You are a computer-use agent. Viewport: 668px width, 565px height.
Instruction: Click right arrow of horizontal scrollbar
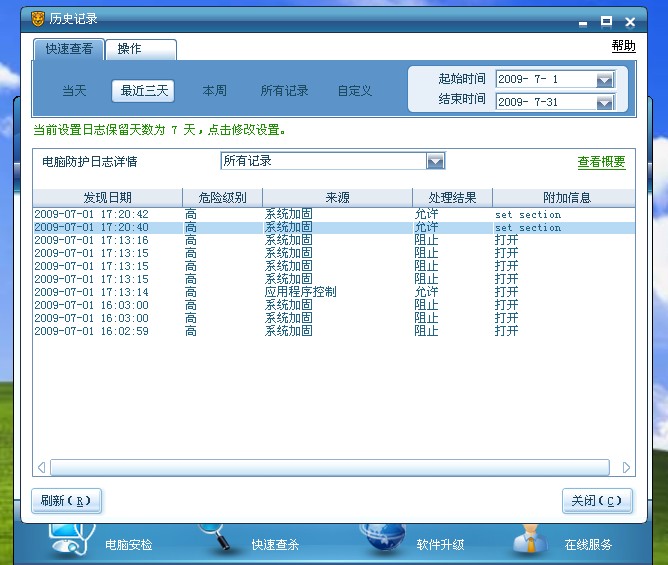626,467
